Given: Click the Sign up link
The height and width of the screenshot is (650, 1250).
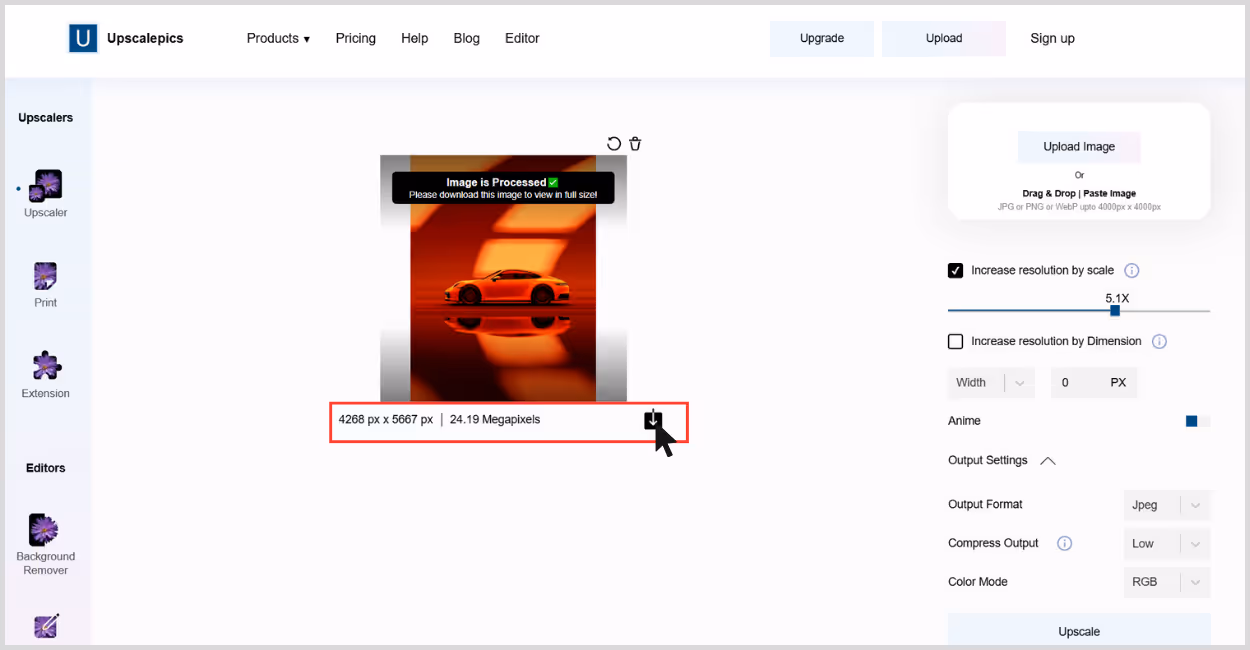Looking at the screenshot, I should (x=1053, y=39).
